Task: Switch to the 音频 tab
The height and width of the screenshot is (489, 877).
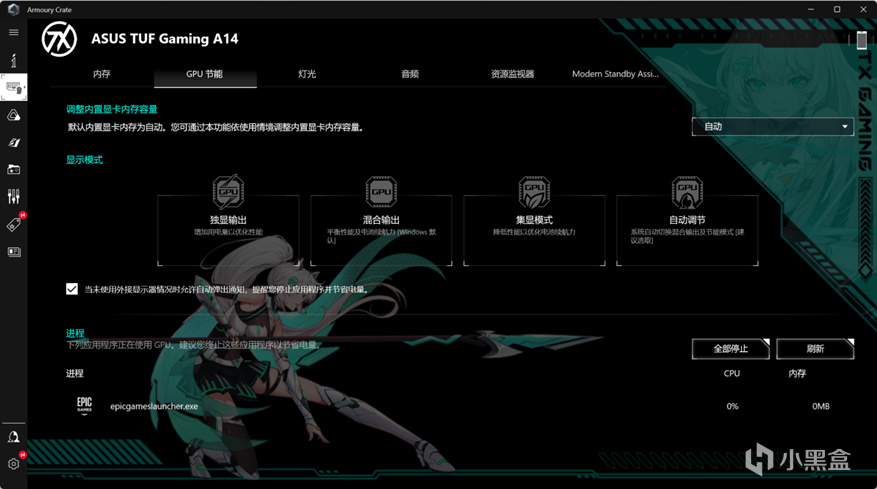Action: coord(410,74)
